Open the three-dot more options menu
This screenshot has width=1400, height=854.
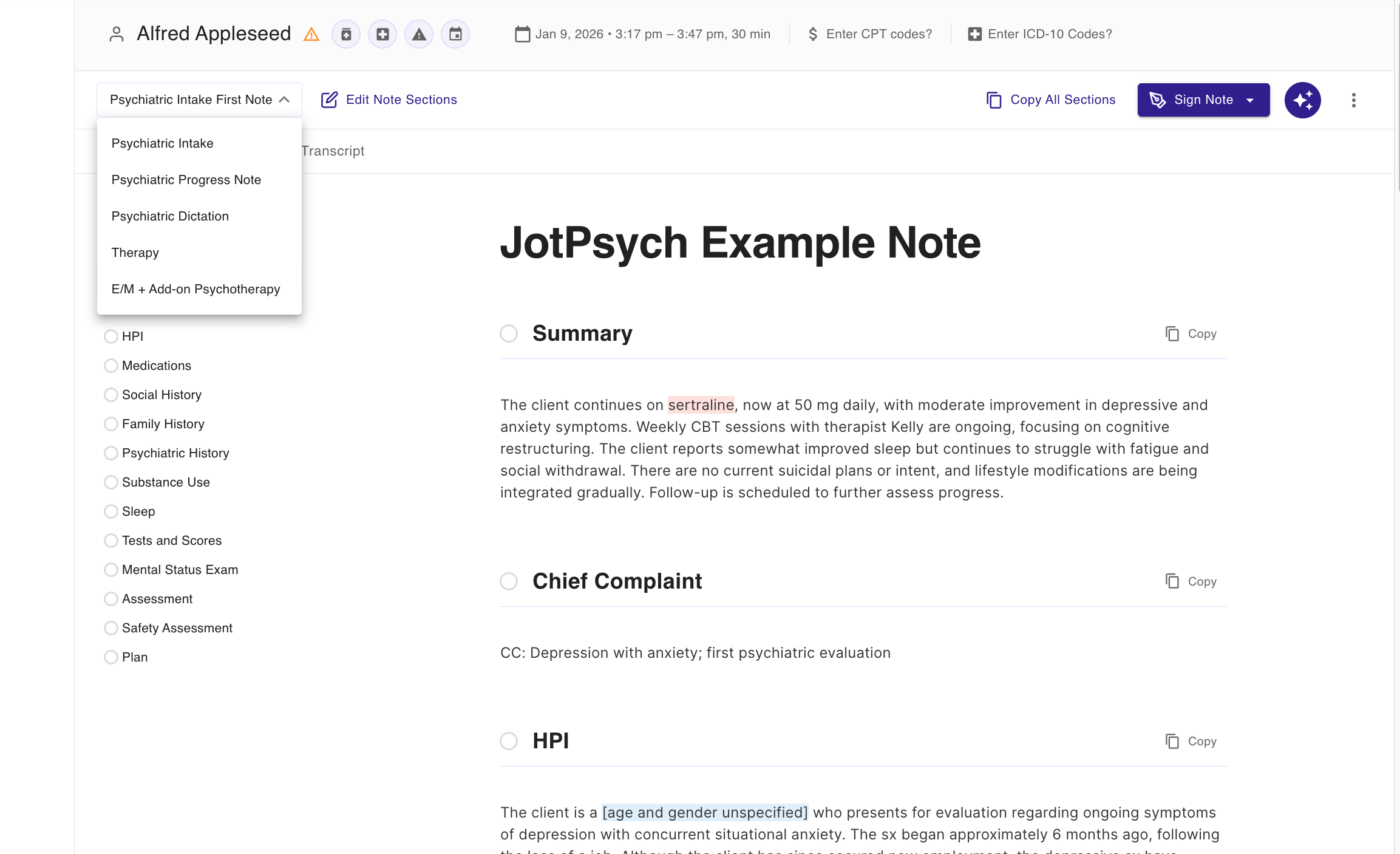(x=1353, y=100)
